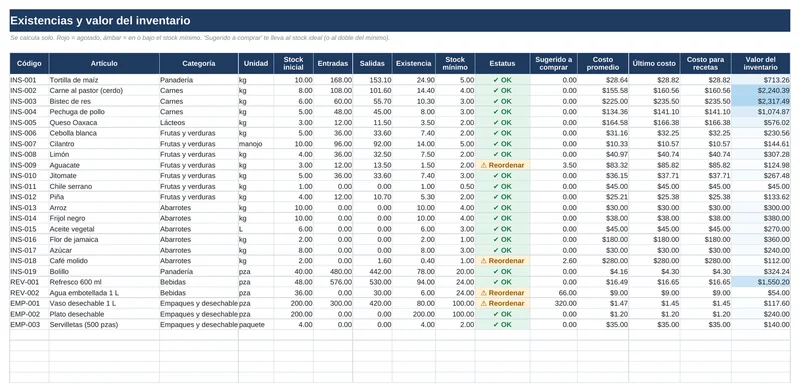Select the Existencia column header
Image resolution: width=800 pixels, height=392 pixels.
[x=413, y=64]
